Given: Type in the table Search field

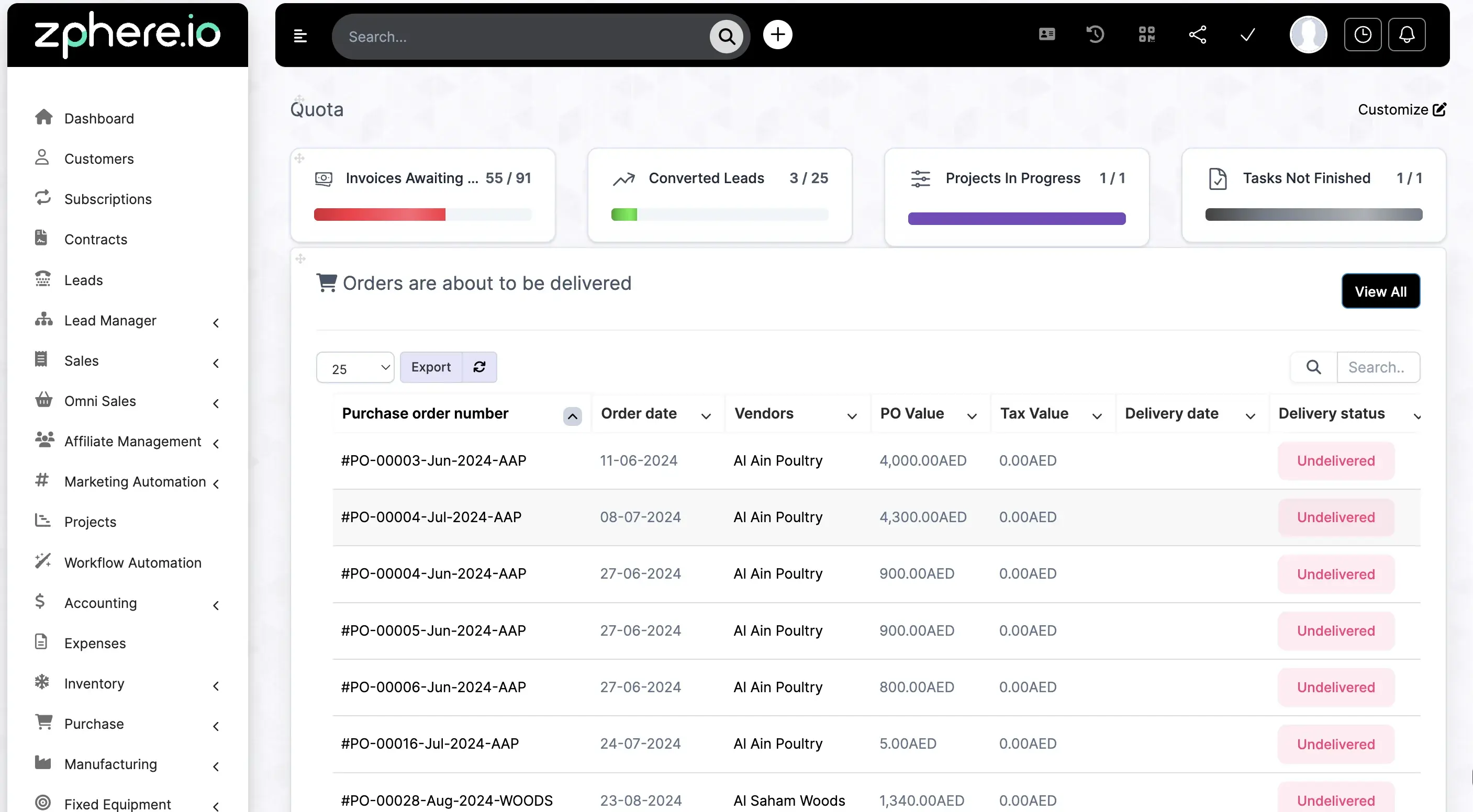Looking at the screenshot, I should pyautogui.click(x=1379, y=367).
